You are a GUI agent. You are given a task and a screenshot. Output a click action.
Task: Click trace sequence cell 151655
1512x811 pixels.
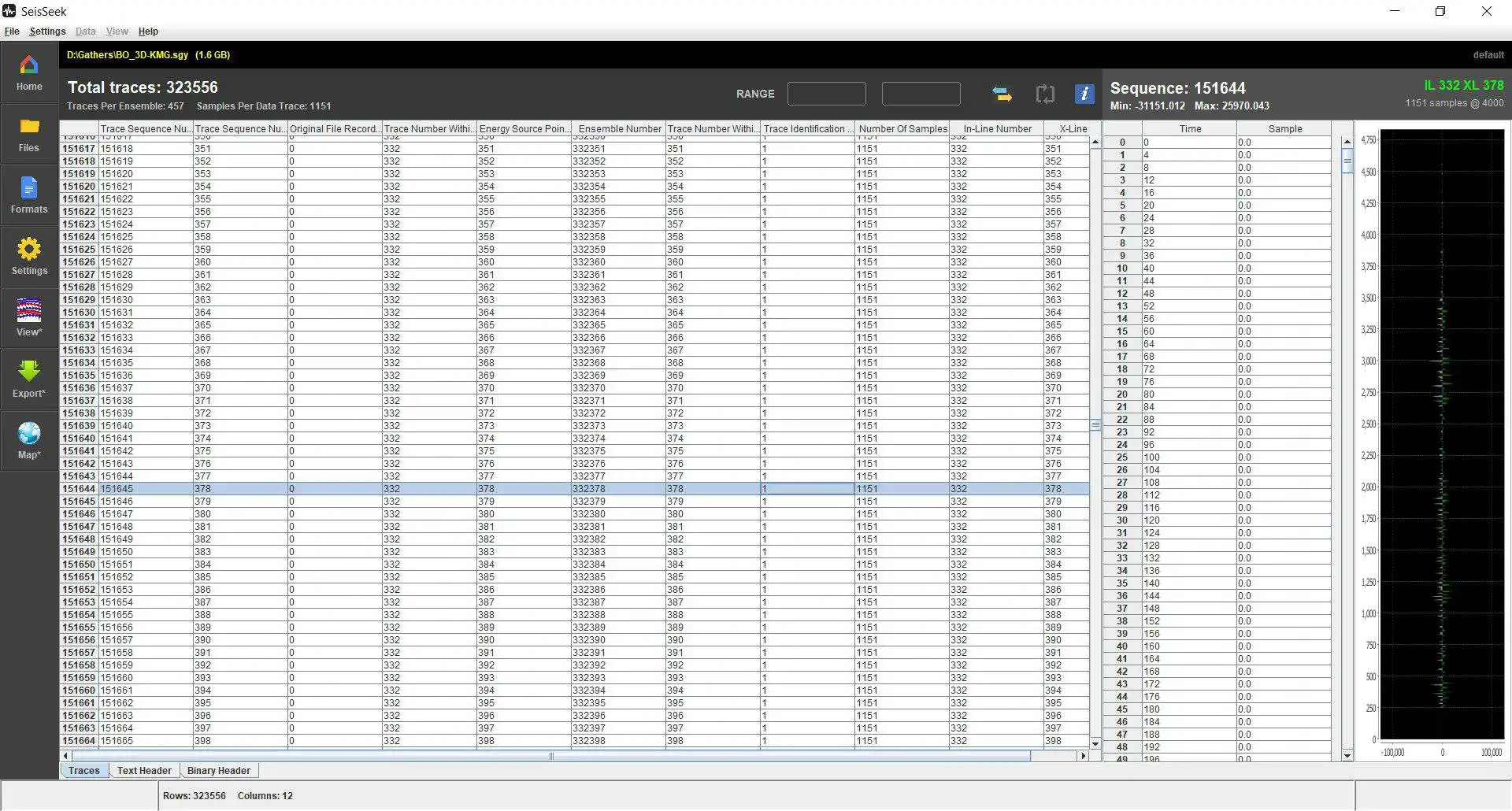pos(146,615)
